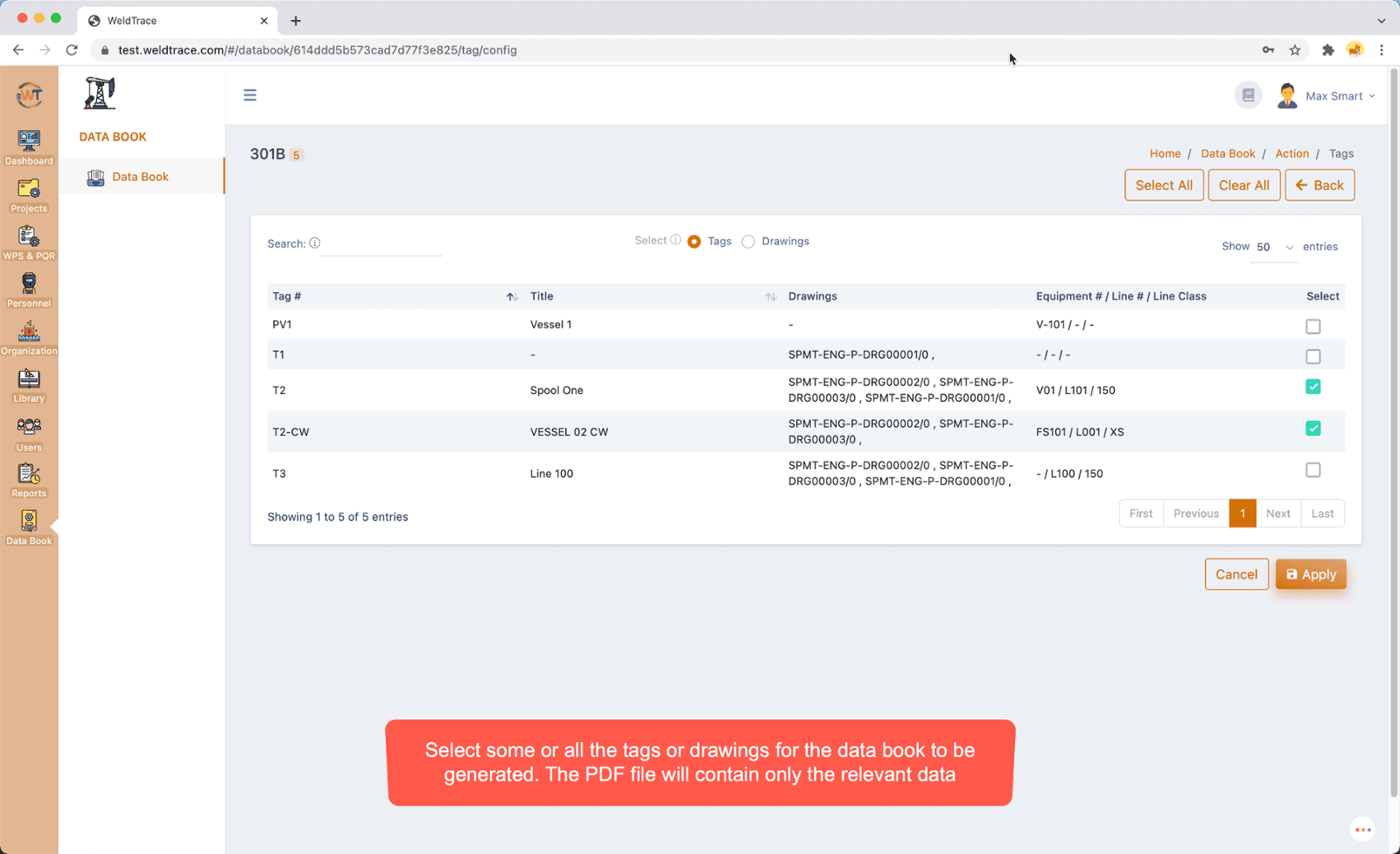Navigate to Action breadcrumb link

point(1291,154)
